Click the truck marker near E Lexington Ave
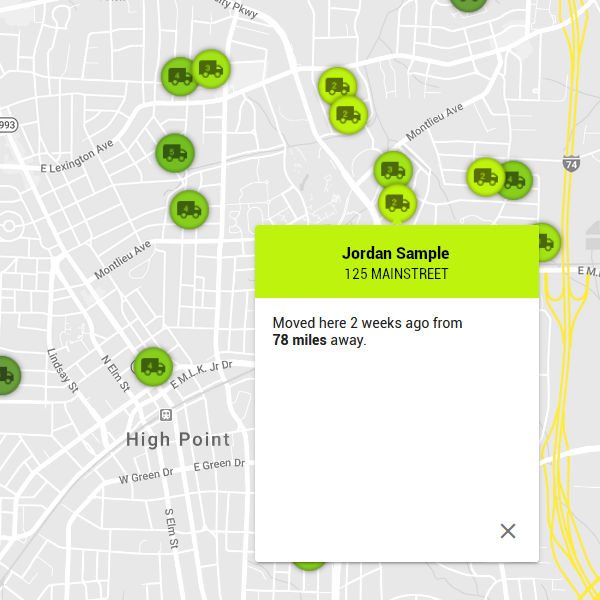The width and height of the screenshot is (600, 600). pos(174,153)
